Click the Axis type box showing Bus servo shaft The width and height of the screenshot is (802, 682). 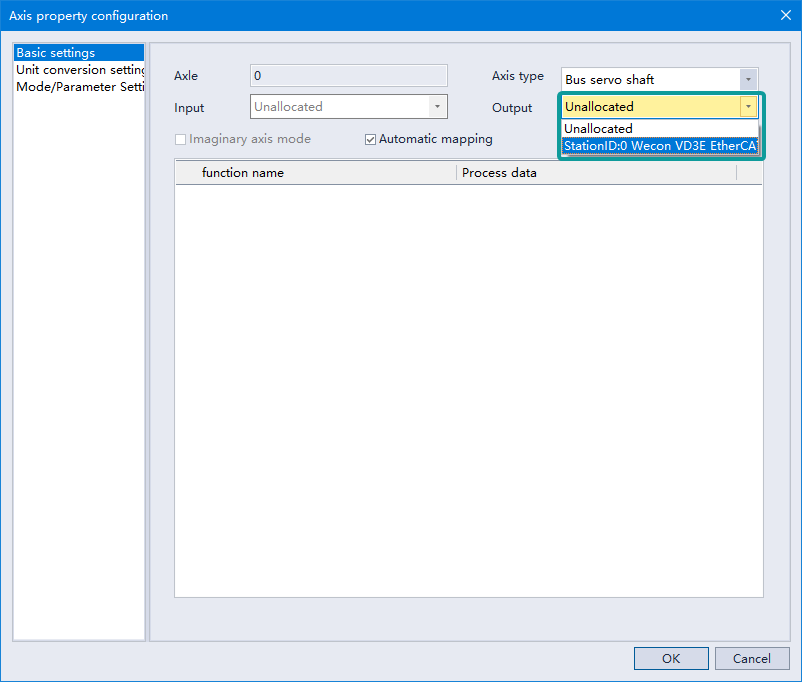click(x=649, y=79)
